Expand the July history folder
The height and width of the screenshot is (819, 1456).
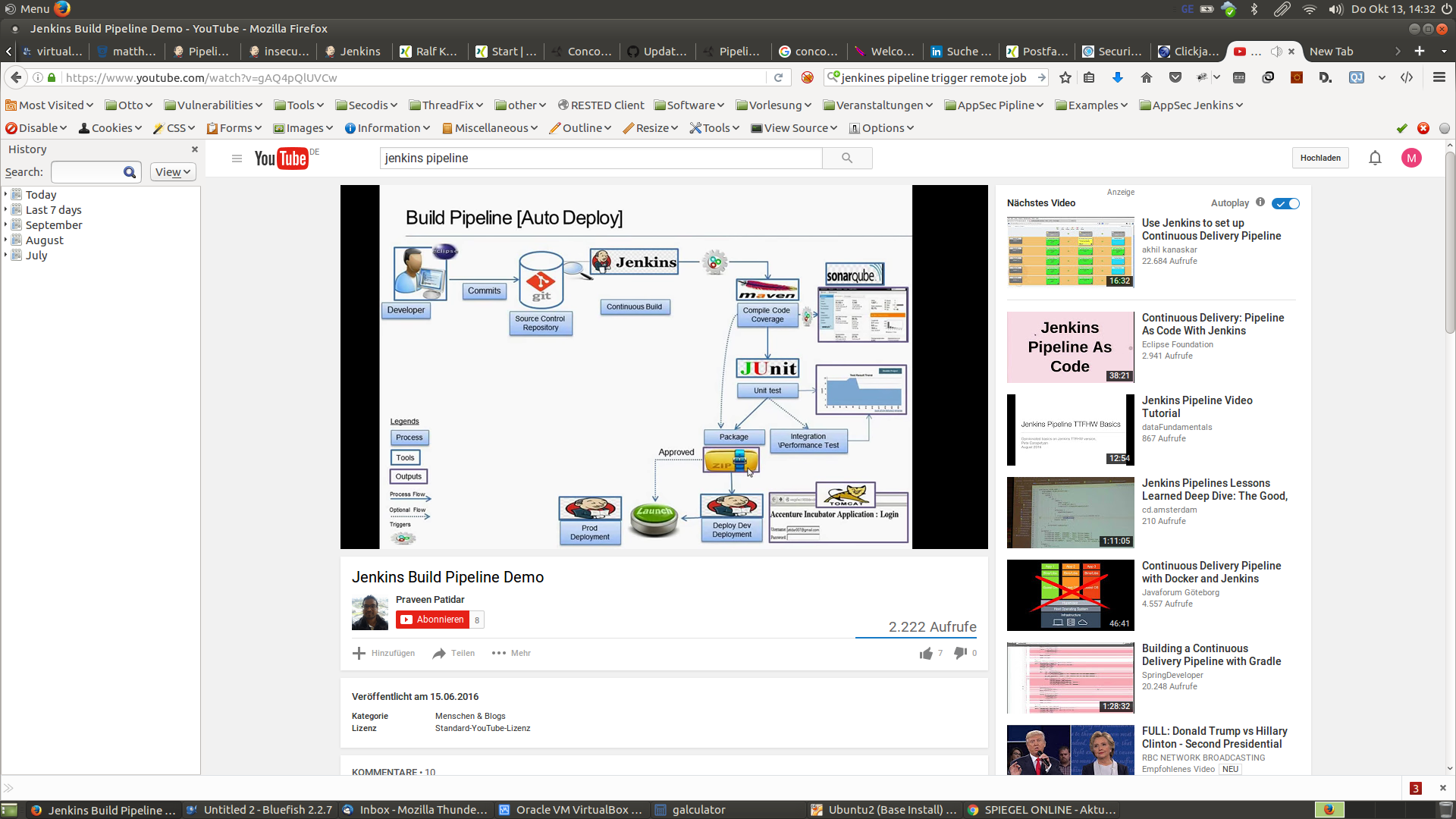pyautogui.click(x=6, y=255)
